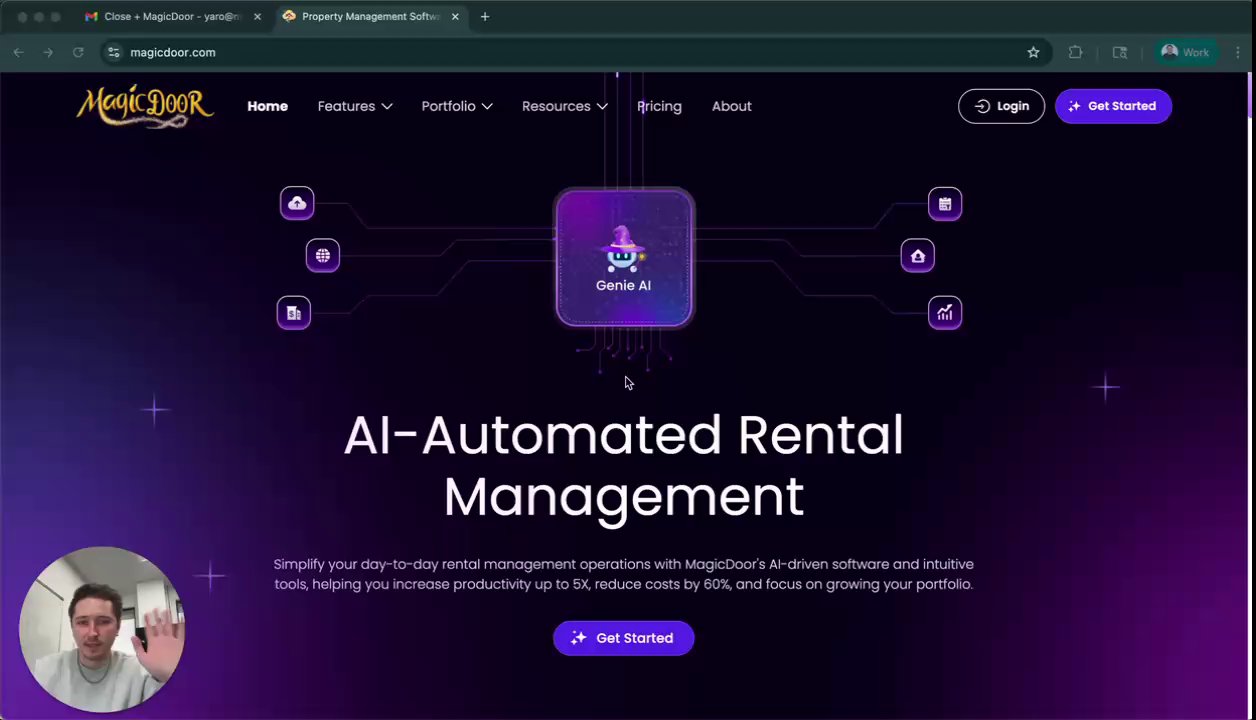Close the Close + MagicDoor Gmail tab
The width and height of the screenshot is (1256, 720).
[257, 16]
